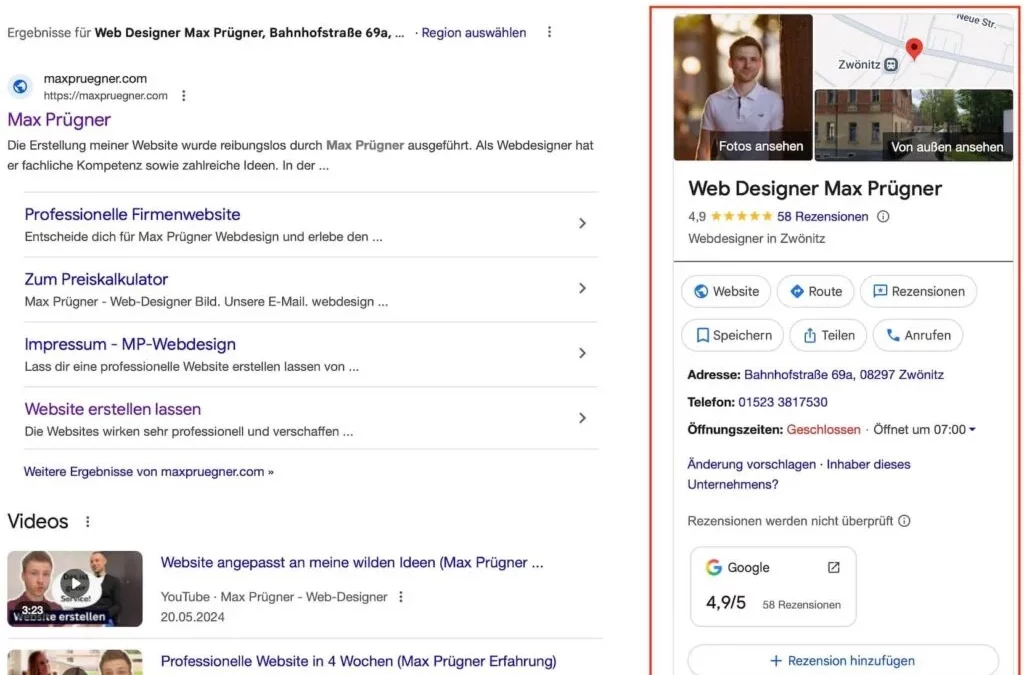
Task: Click Weitere Ergebnisse von maxpruegner.com link
Action: [148, 471]
